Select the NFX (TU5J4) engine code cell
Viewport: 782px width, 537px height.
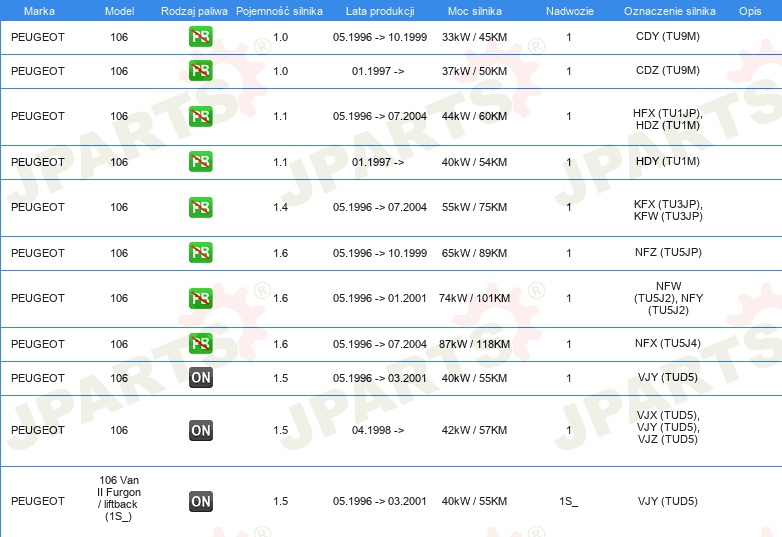(668, 343)
